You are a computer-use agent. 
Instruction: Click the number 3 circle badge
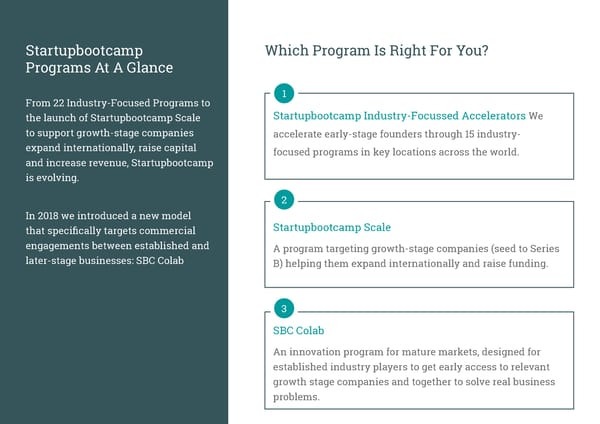pyautogui.click(x=285, y=308)
